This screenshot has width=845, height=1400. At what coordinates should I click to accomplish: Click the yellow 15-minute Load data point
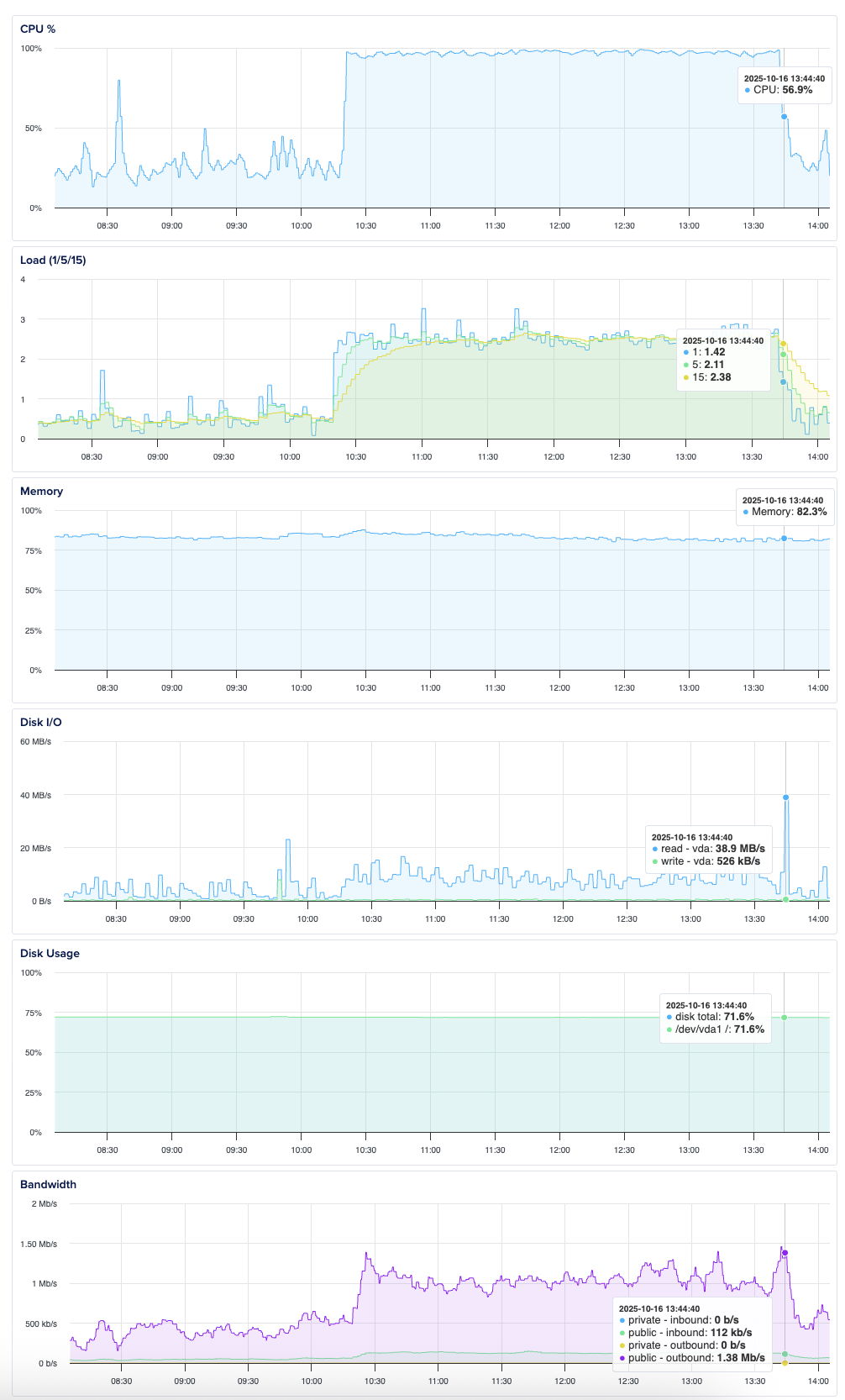click(784, 344)
